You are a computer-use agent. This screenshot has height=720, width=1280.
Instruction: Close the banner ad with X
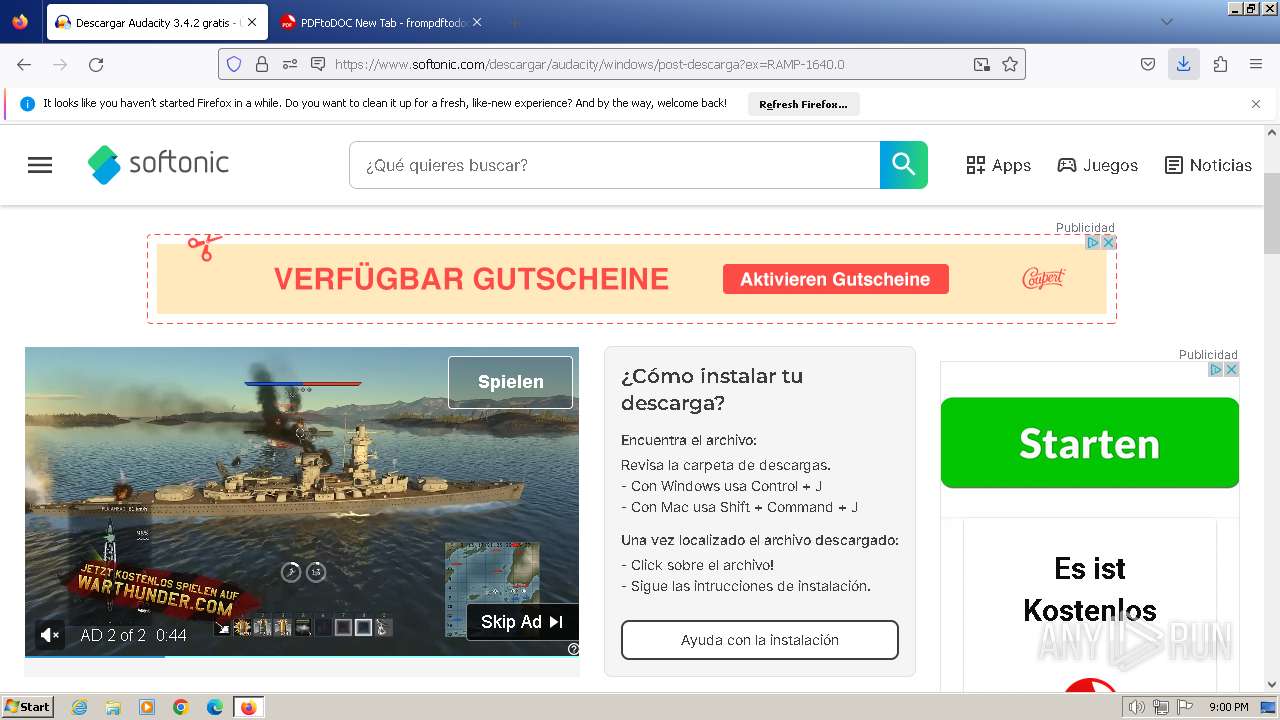point(1108,242)
